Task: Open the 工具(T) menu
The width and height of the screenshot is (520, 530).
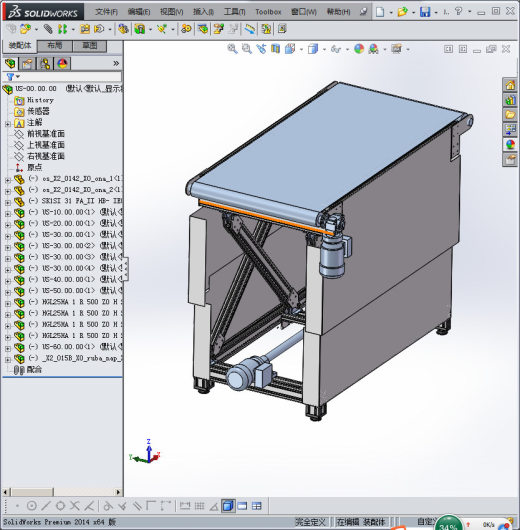Action: [234, 12]
